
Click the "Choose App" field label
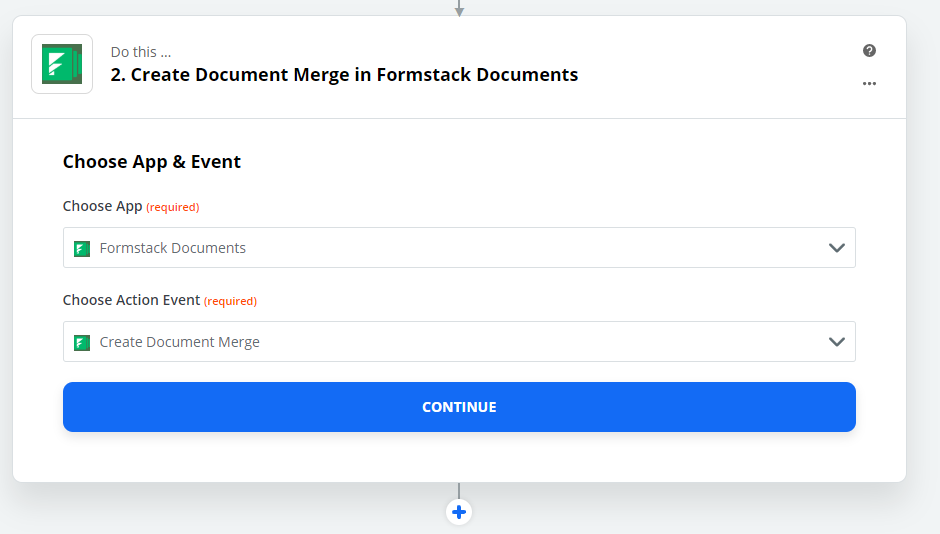pos(102,206)
